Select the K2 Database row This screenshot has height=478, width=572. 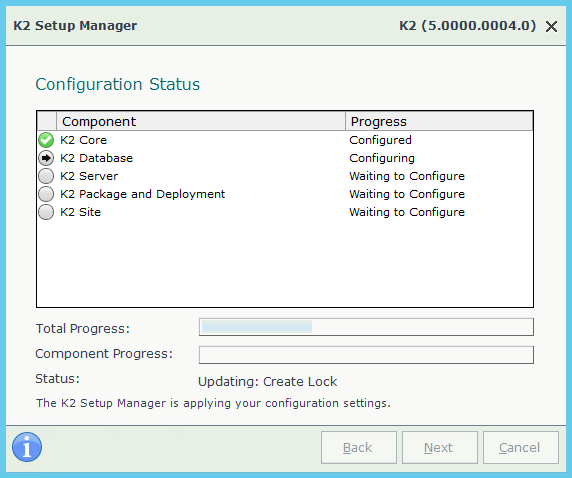[285, 158]
